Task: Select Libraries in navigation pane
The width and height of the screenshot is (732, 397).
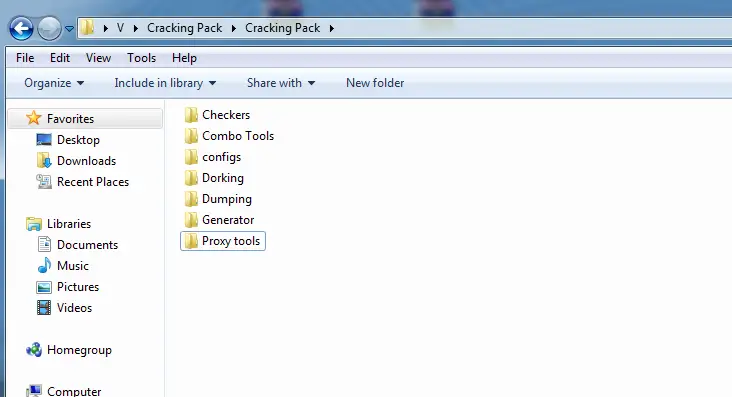Action: [x=69, y=224]
